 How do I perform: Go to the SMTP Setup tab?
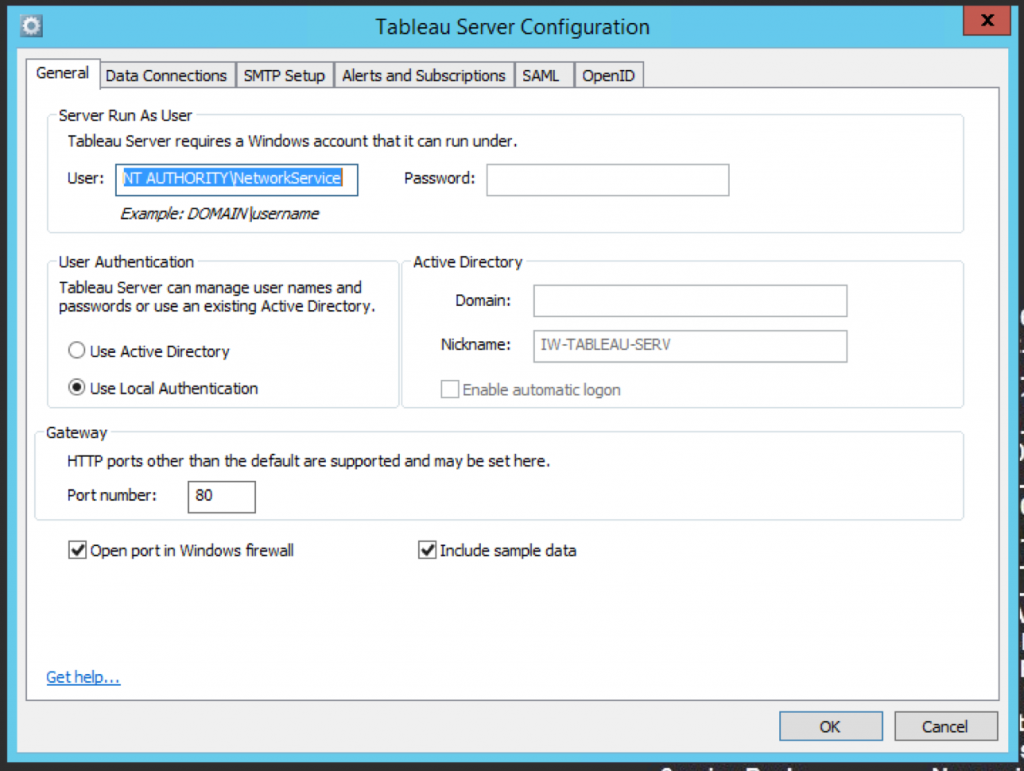(x=284, y=76)
